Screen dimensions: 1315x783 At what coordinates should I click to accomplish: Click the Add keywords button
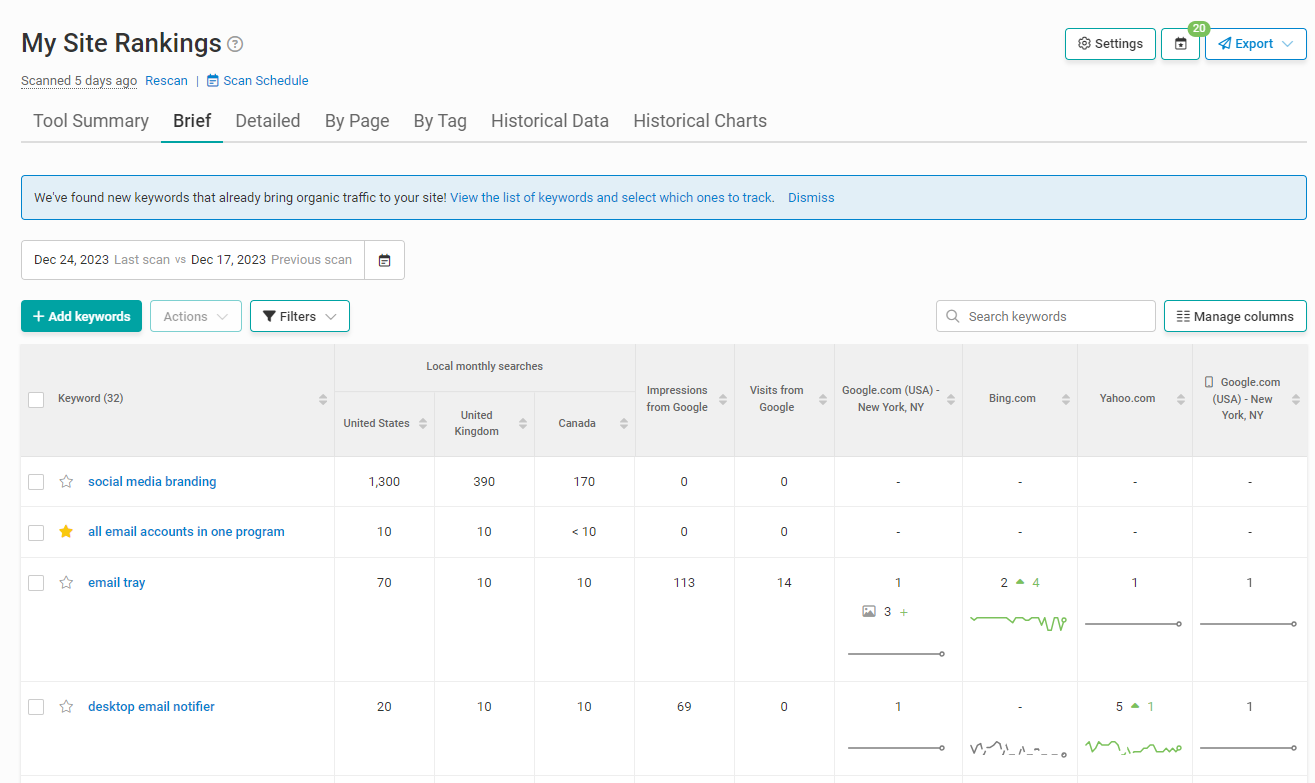click(x=81, y=315)
